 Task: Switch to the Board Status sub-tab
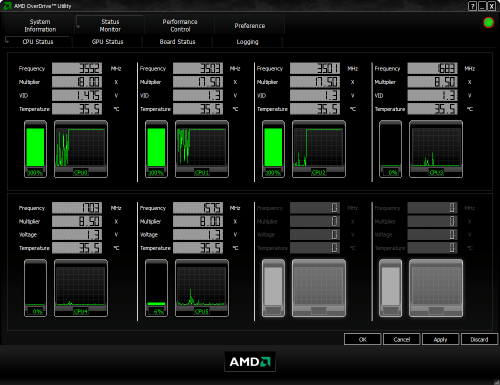[x=177, y=42]
